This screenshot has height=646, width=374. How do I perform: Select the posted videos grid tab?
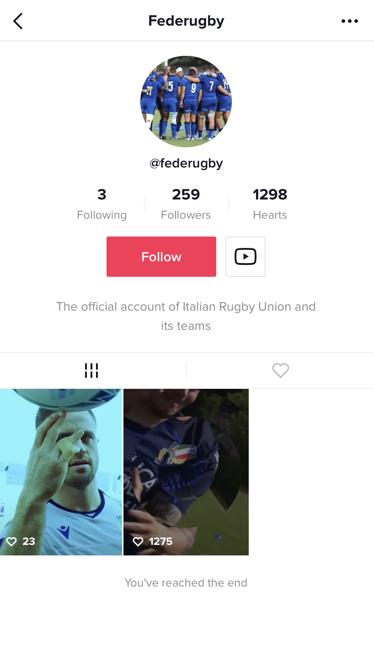coord(91,370)
